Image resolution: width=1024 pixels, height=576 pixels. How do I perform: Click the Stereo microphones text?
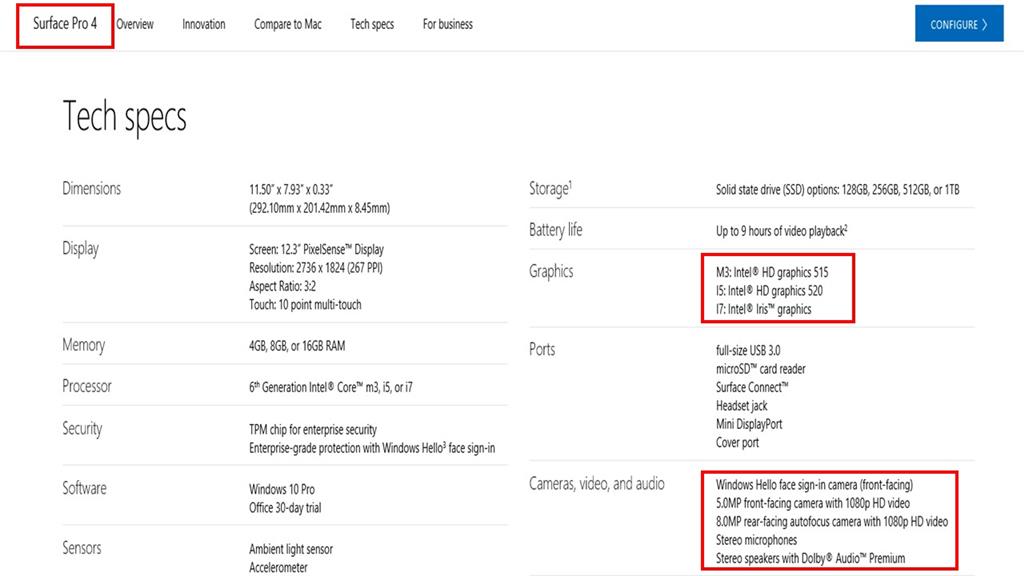coord(756,540)
